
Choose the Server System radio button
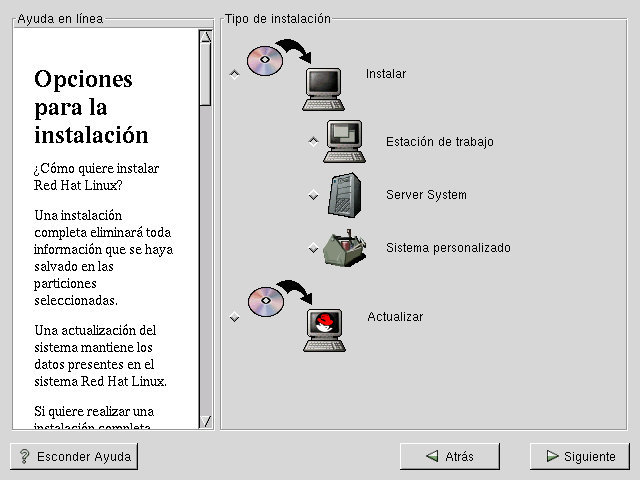(x=313, y=195)
